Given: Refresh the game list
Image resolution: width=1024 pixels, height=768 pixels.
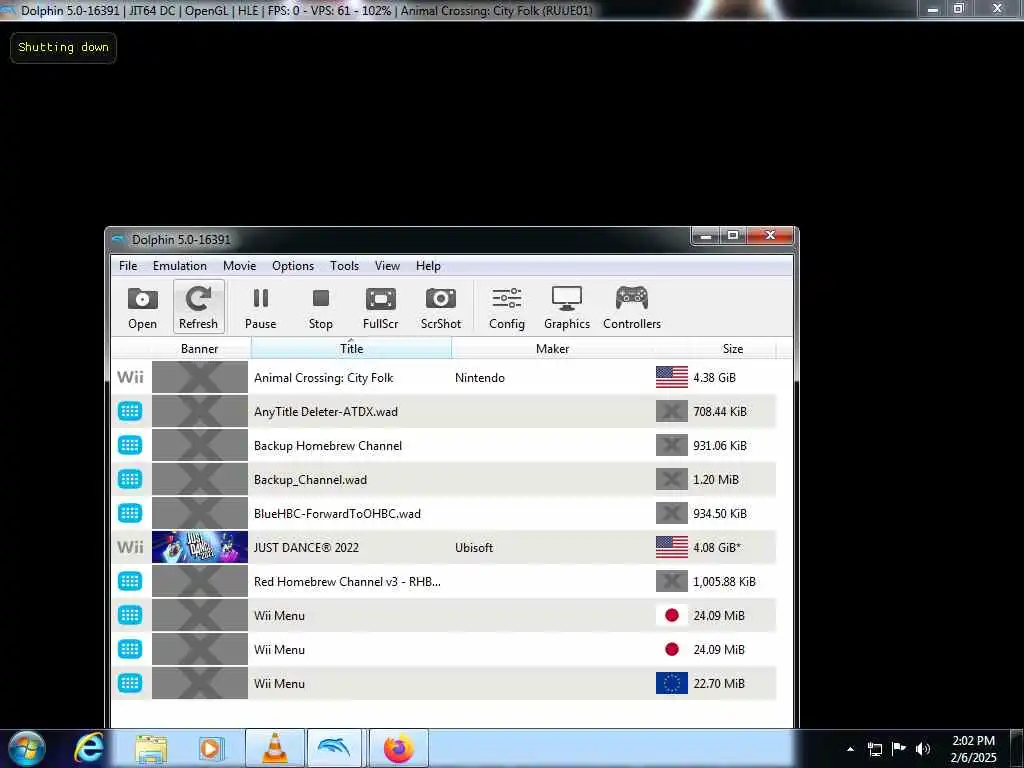Looking at the screenshot, I should pyautogui.click(x=199, y=307).
